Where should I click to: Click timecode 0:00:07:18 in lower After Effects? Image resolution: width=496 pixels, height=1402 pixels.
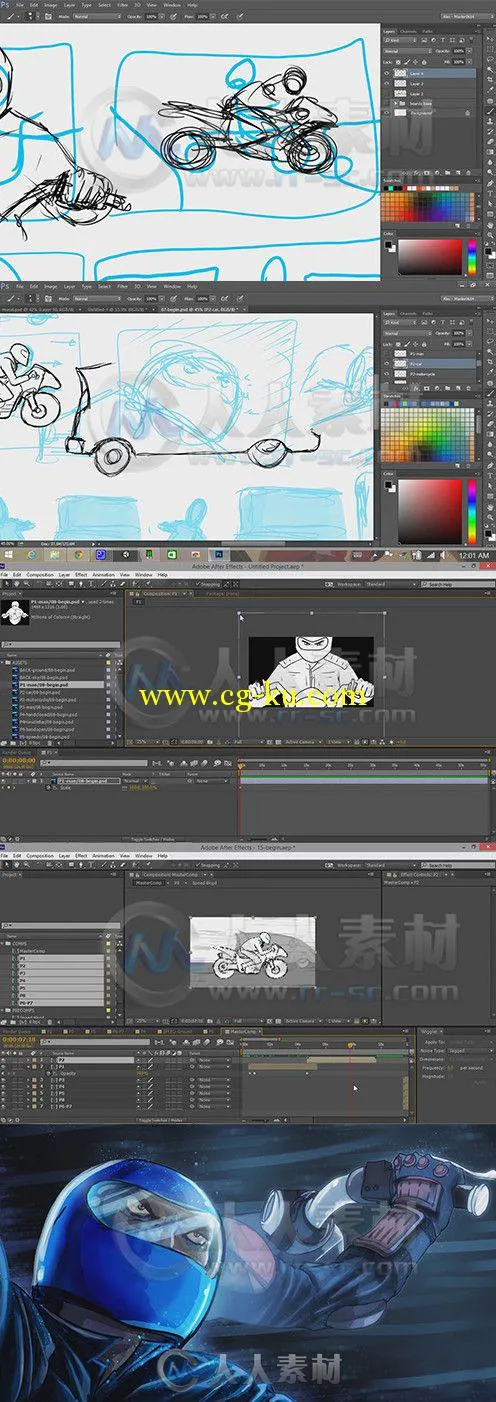[x=17, y=1039]
